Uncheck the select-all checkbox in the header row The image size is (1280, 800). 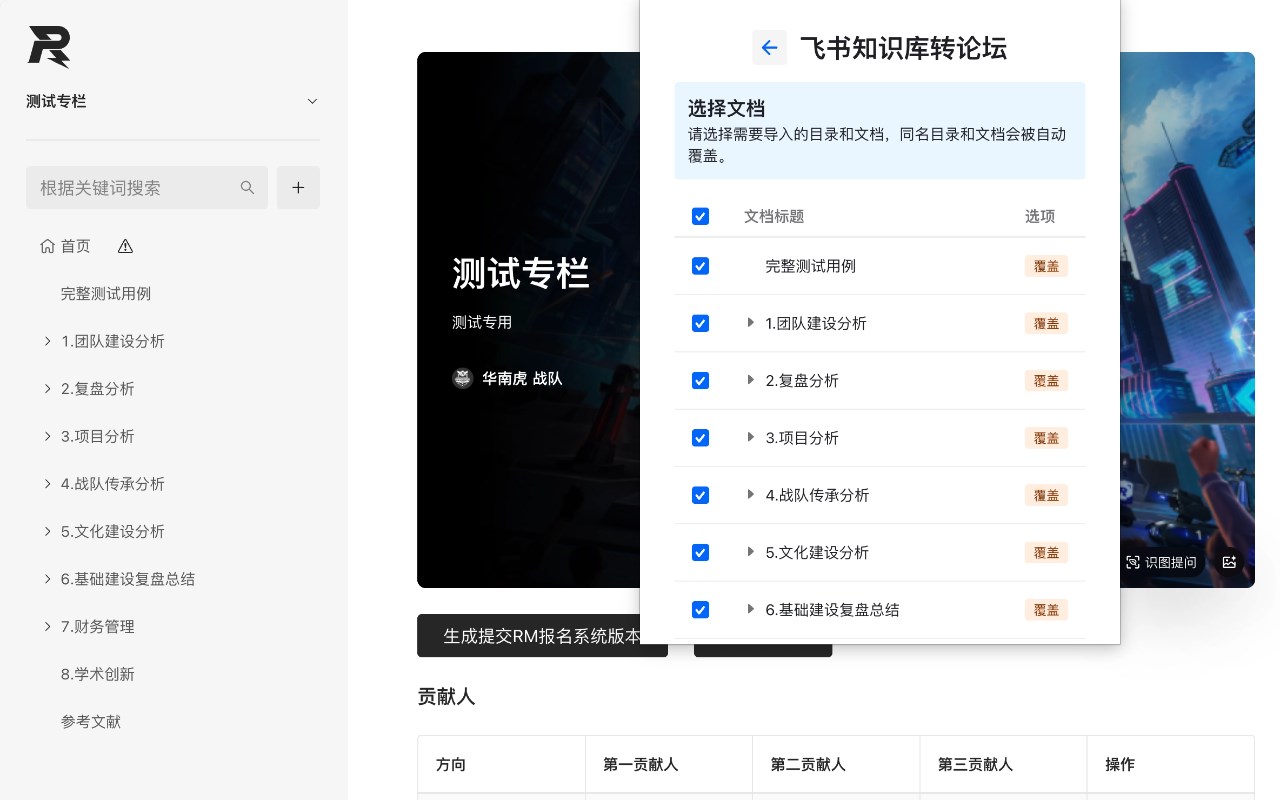(x=700, y=216)
